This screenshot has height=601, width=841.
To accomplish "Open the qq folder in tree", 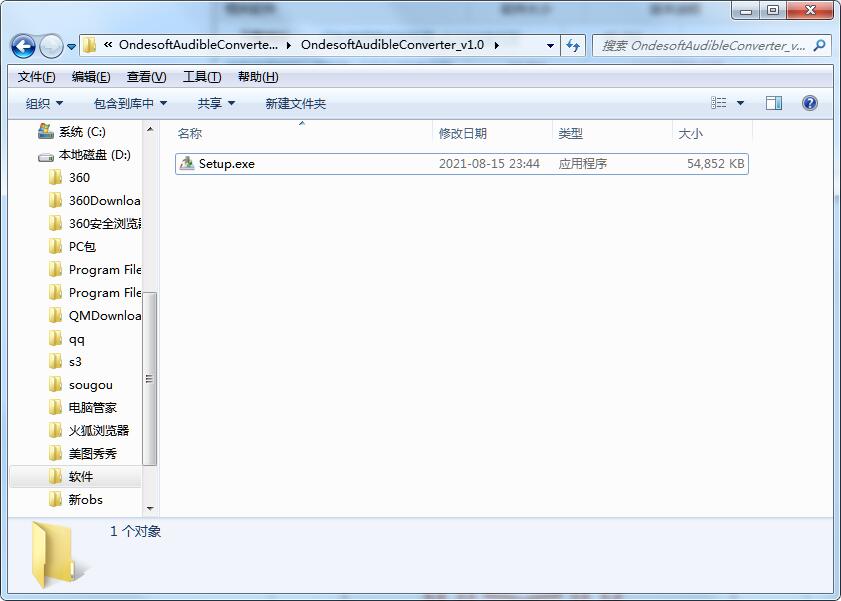I will [77, 339].
